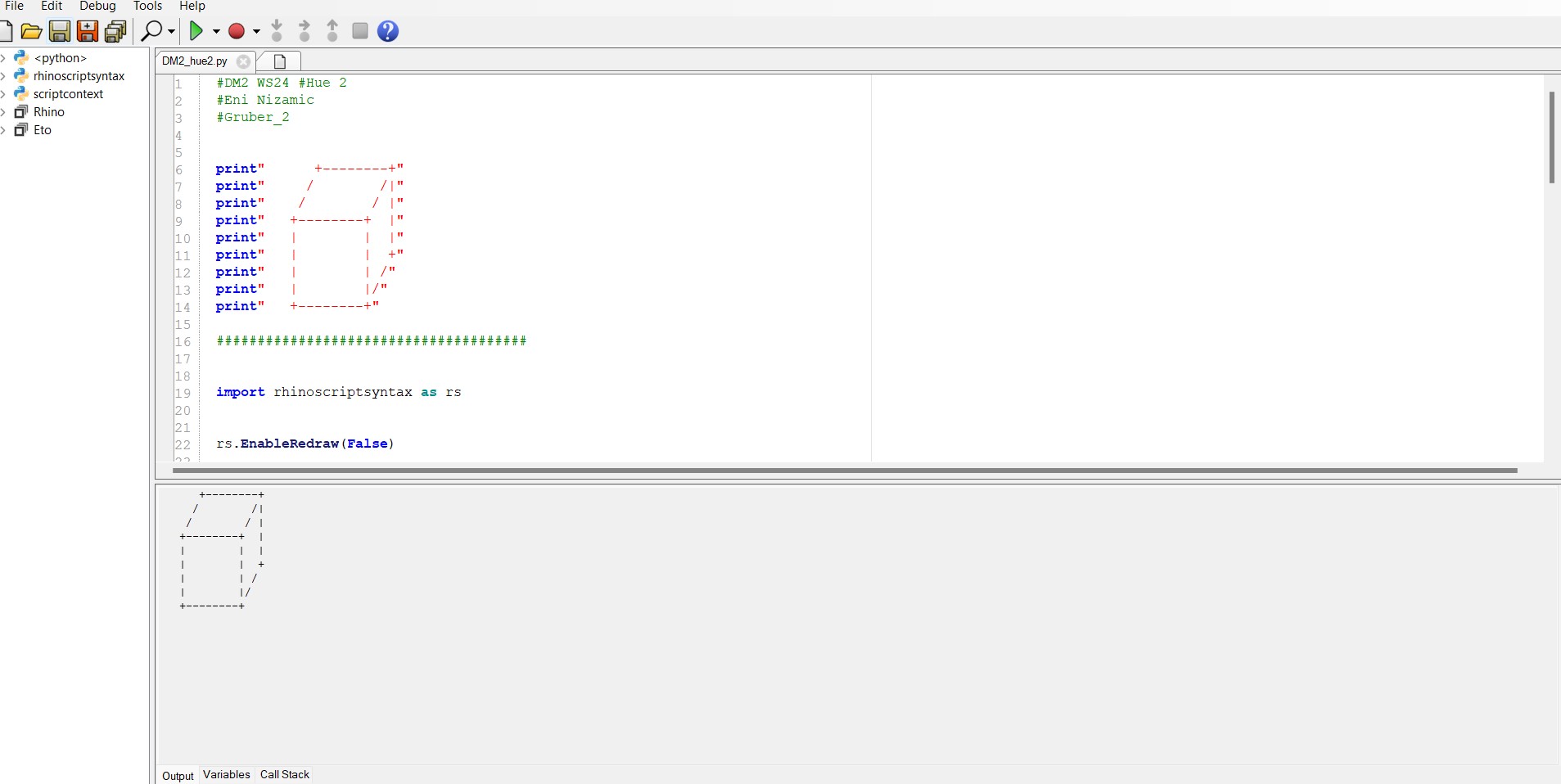The image size is (1561, 784).
Task: Open Help with the question mark button
Action: click(x=389, y=31)
